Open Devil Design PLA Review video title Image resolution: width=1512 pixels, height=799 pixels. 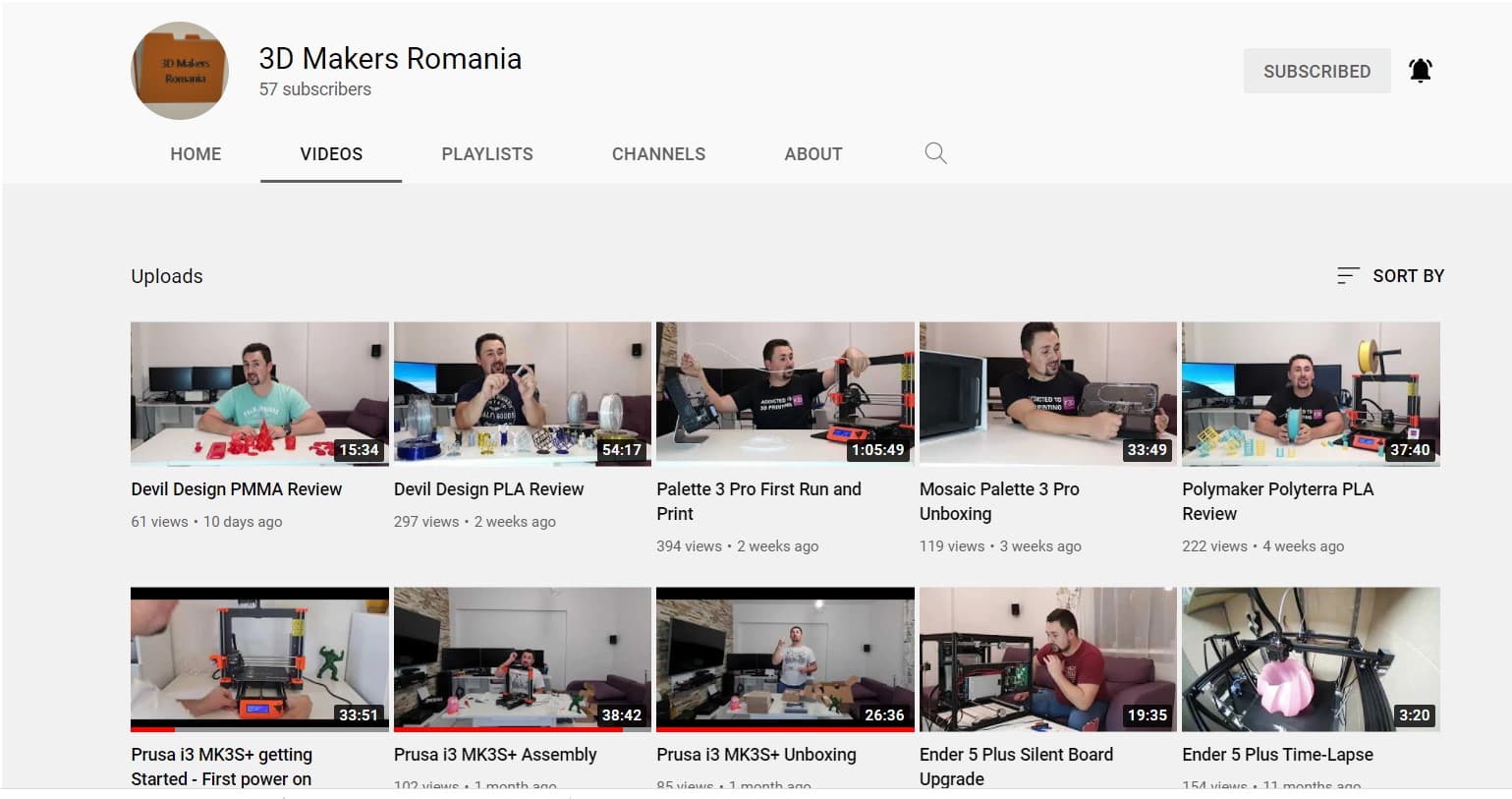(x=489, y=489)
